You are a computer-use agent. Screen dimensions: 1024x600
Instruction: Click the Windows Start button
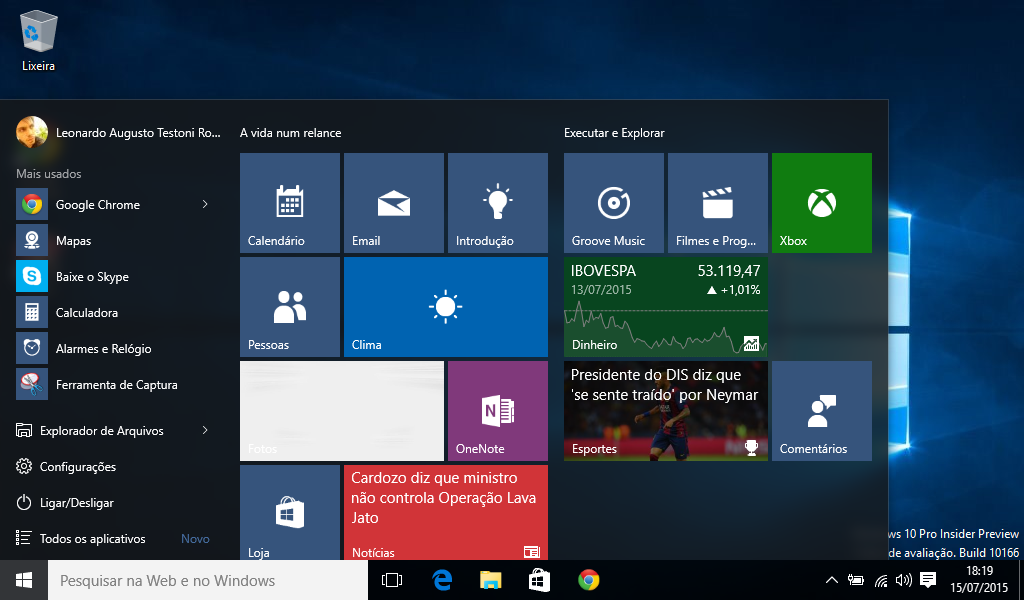[x=24, y=580]
